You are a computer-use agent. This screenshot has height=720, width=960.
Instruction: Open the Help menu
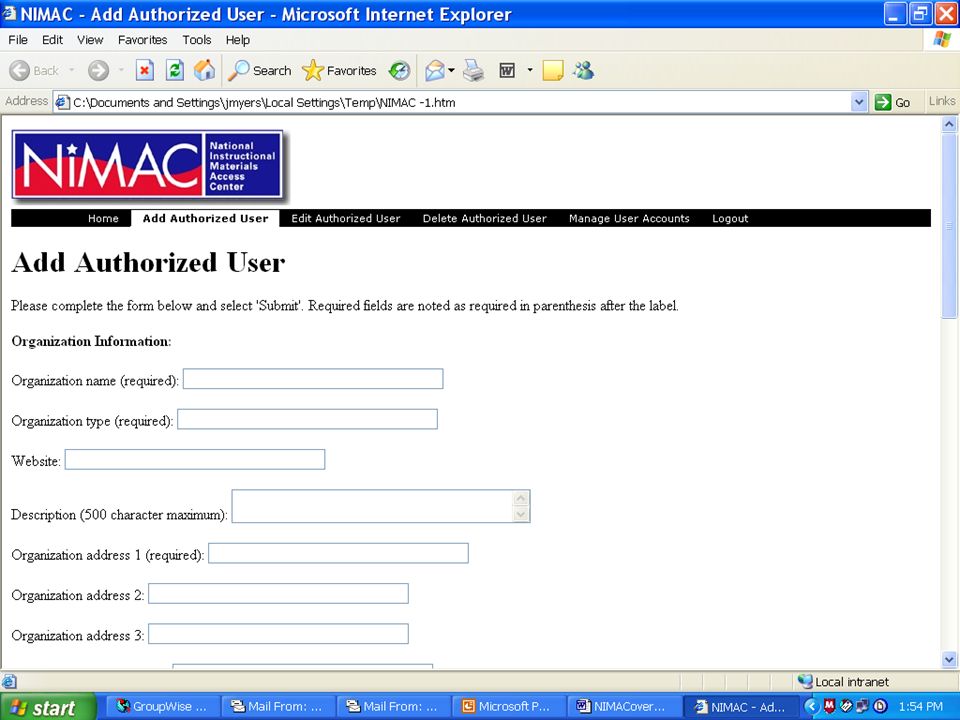click(238, 40)
